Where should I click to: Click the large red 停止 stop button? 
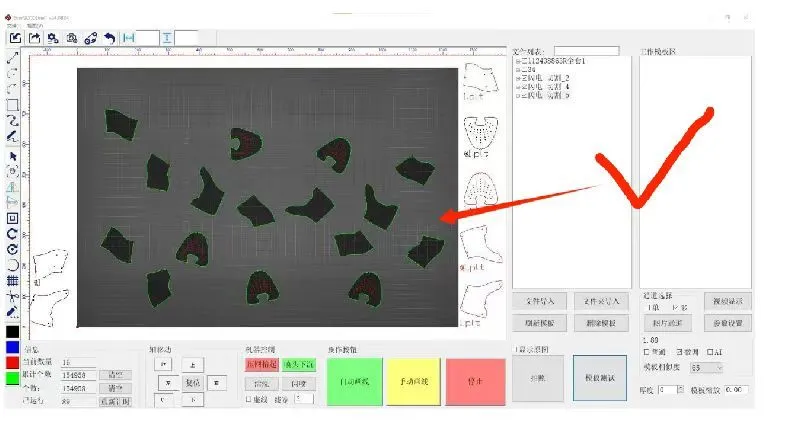(475, 382)
